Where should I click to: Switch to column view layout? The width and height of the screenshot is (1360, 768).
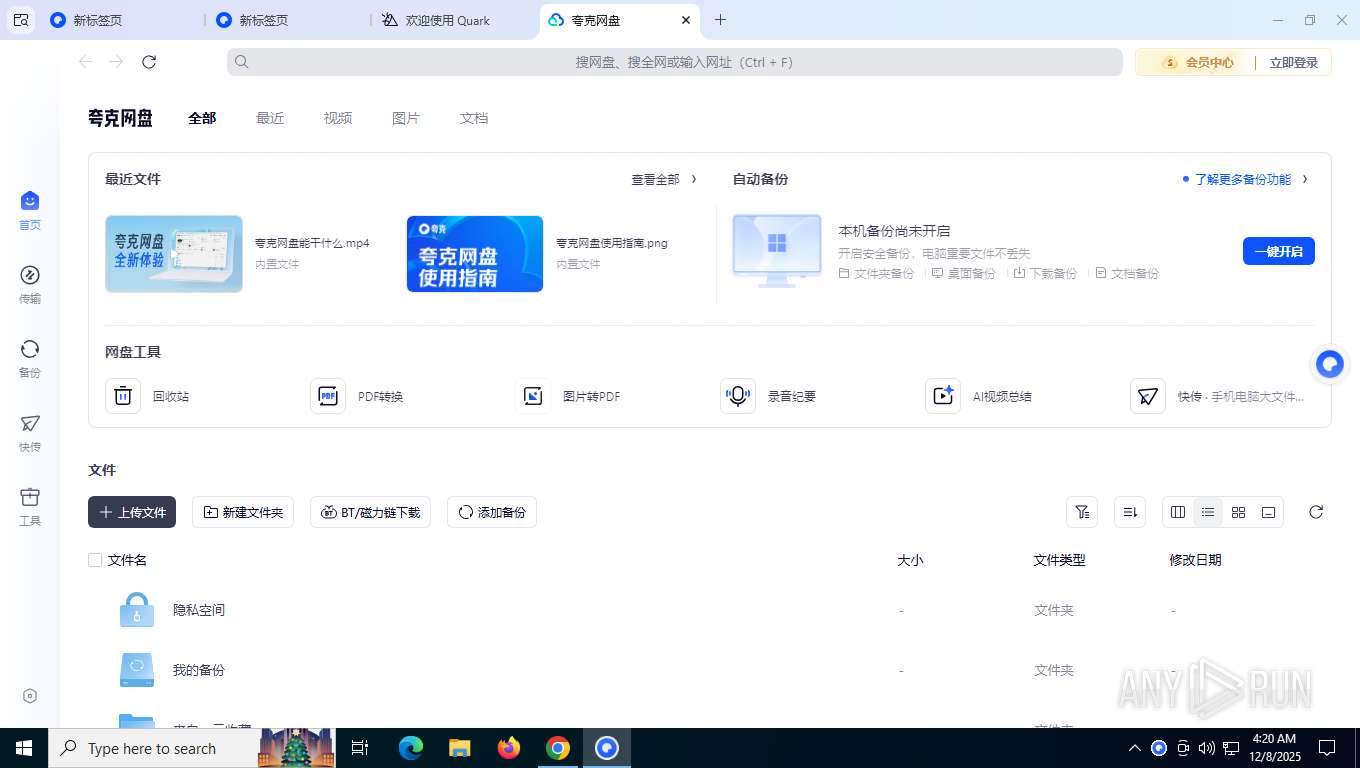point(1178,512)
